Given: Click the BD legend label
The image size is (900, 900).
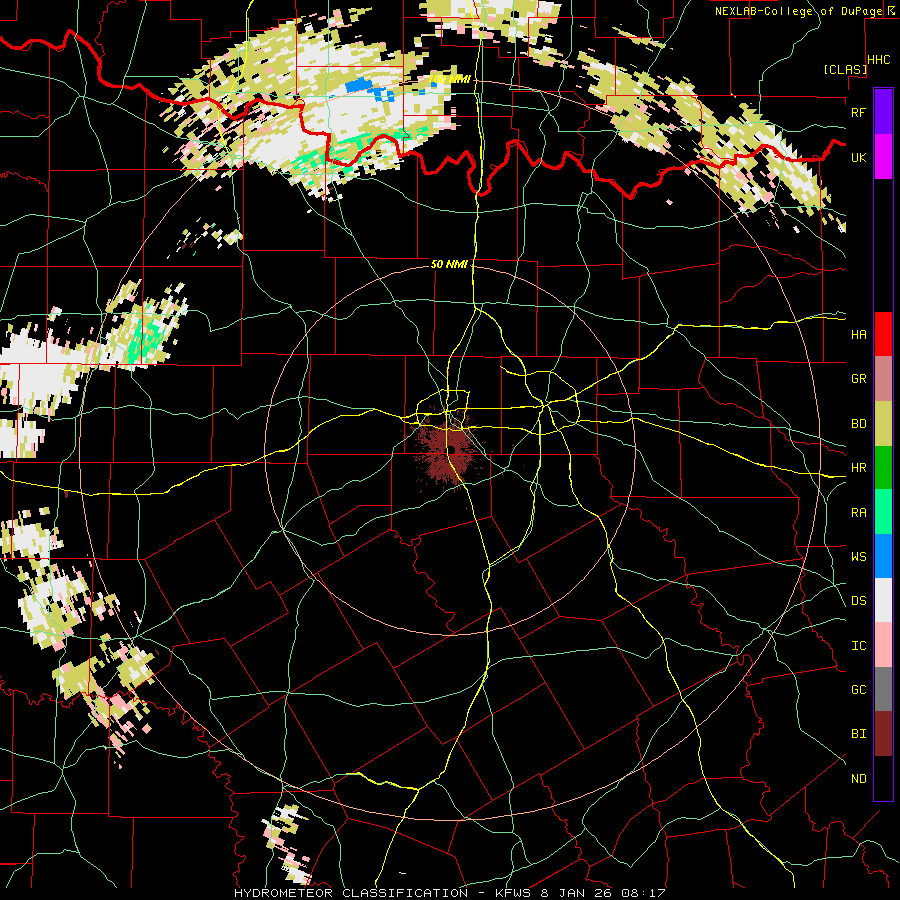Looking at the screenshot, I should pyautogui.click(x=858, y=424).
